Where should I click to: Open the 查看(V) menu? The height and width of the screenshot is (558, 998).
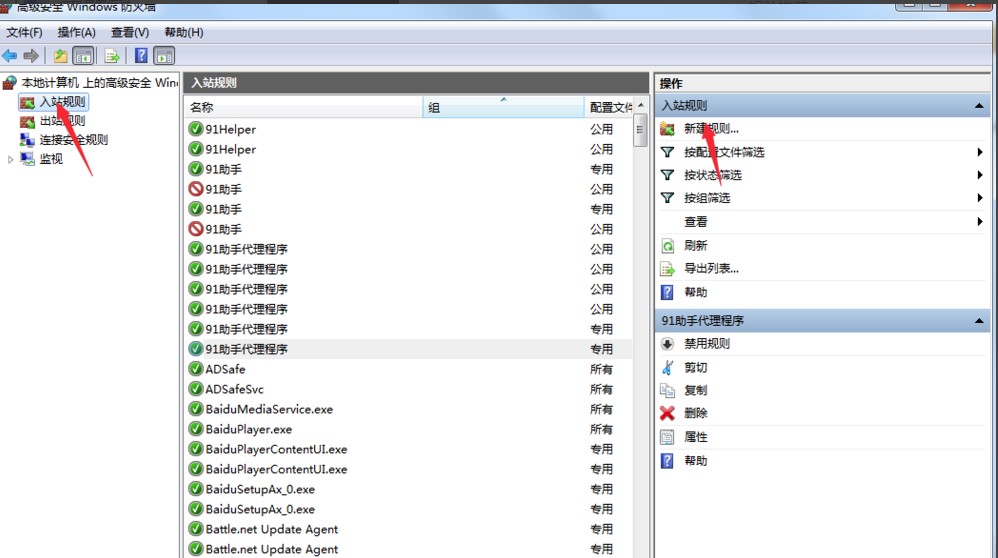[x=130, y=32]
